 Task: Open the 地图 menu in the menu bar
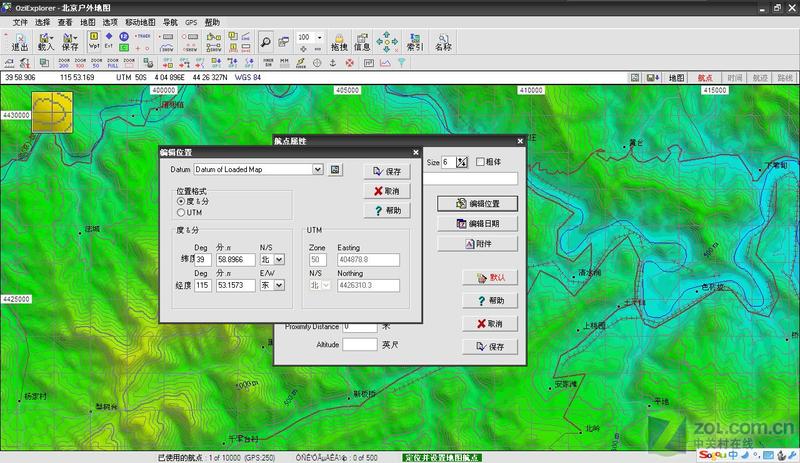87,22
